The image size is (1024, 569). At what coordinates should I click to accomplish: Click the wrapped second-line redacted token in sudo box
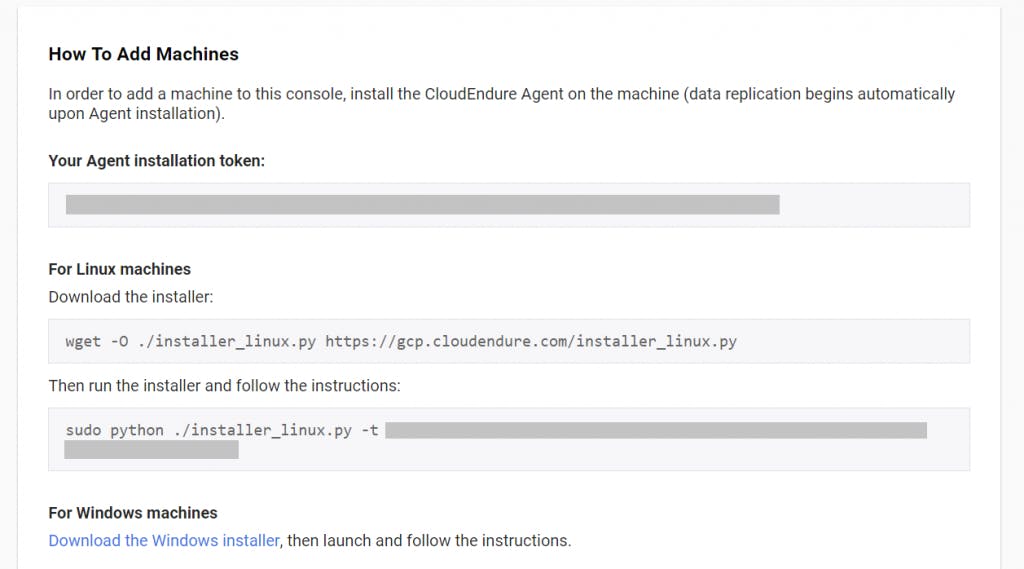coord(151,450)
